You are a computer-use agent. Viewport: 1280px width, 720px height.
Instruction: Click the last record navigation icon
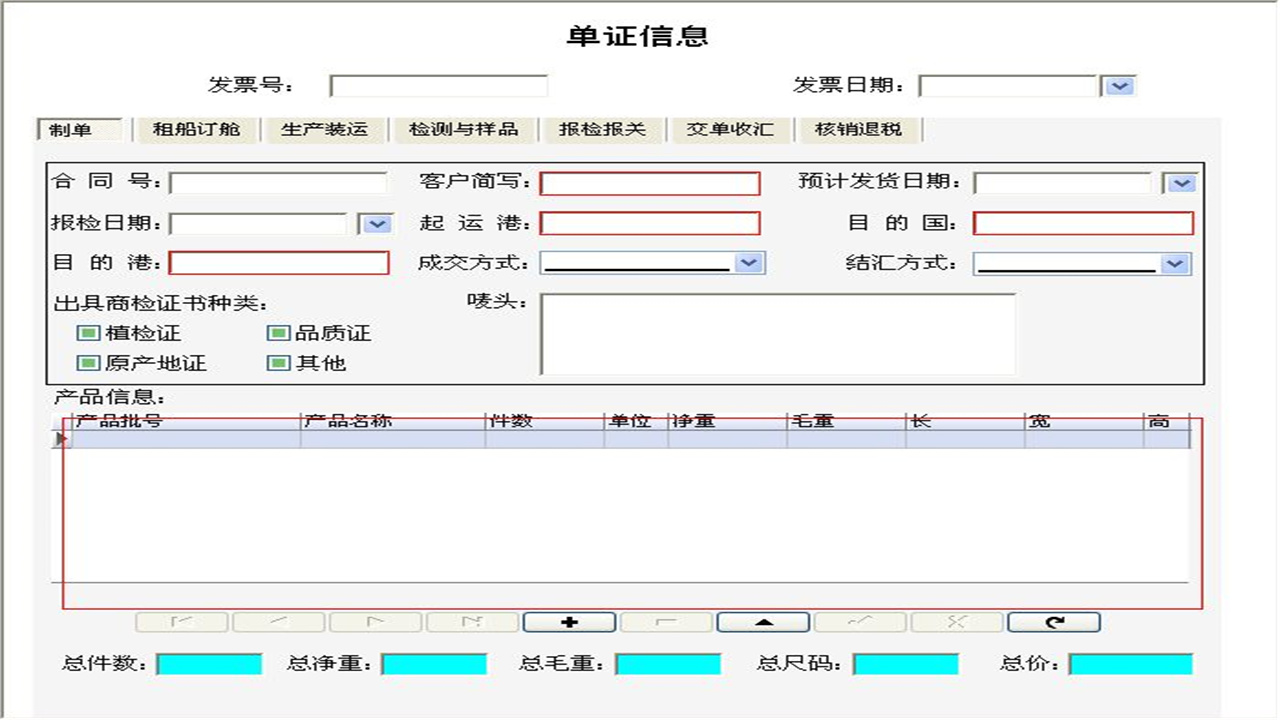pos(470,621)
